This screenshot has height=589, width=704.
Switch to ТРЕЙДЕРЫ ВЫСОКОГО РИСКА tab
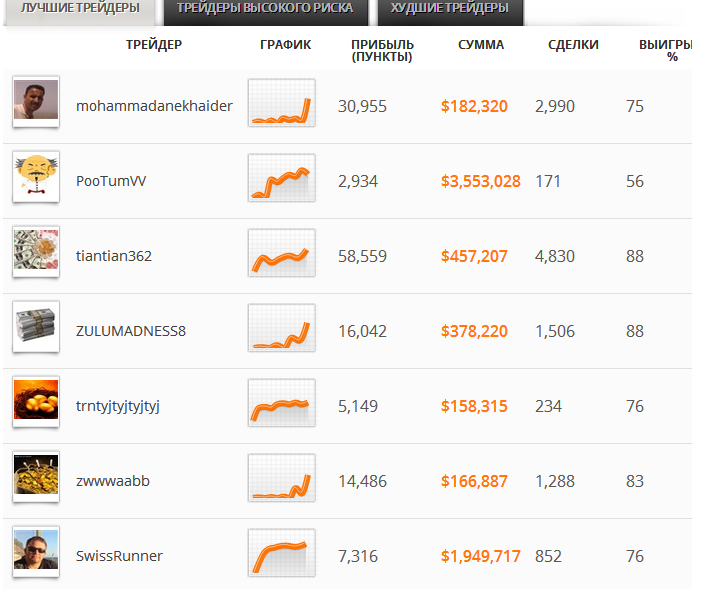tap(265, 9)
